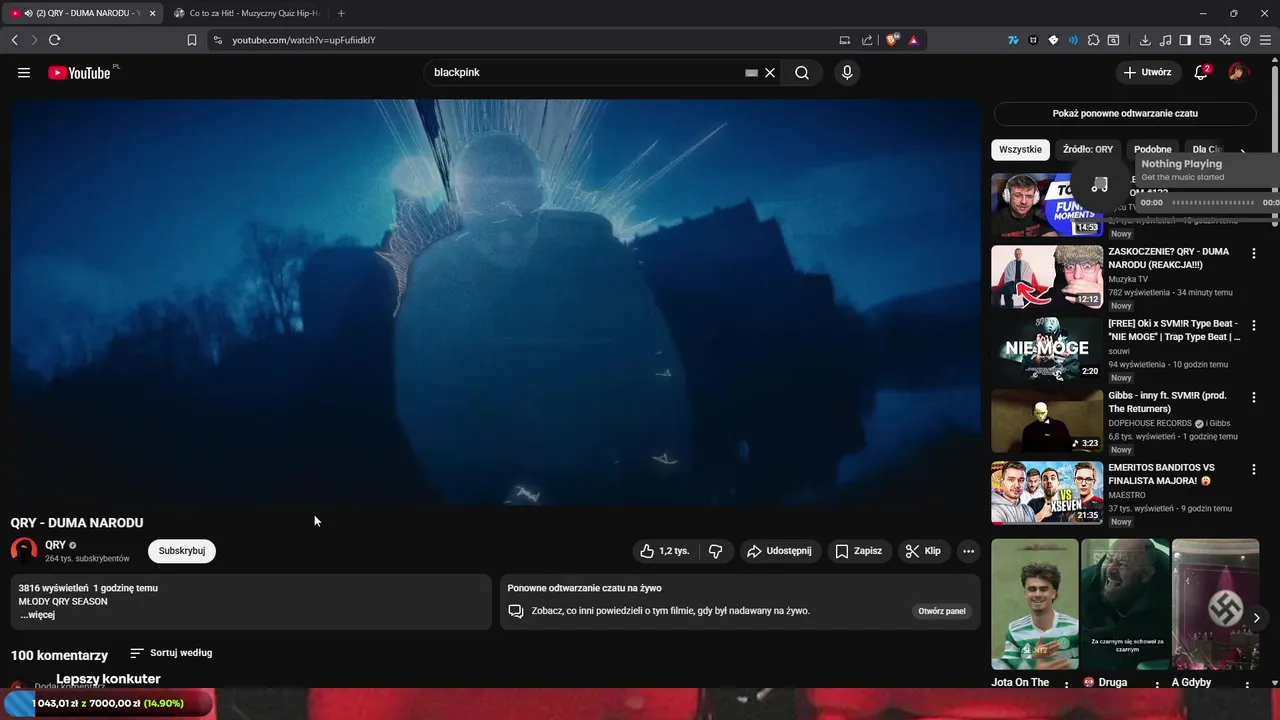
Task: Open the NIE MOGE type beat thumbnail
Action: (1047, 349)
